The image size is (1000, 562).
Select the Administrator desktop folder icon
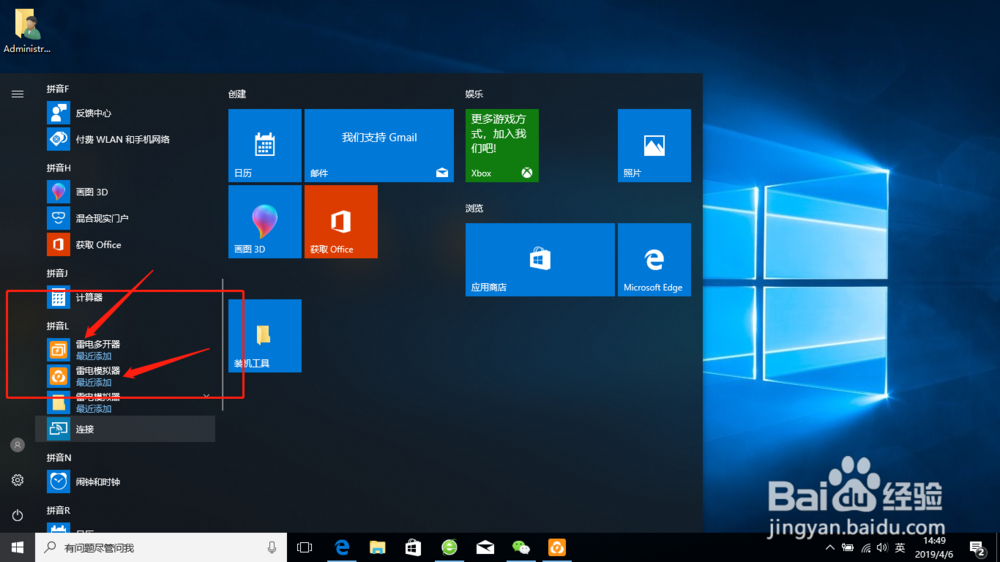click(27, 31)
